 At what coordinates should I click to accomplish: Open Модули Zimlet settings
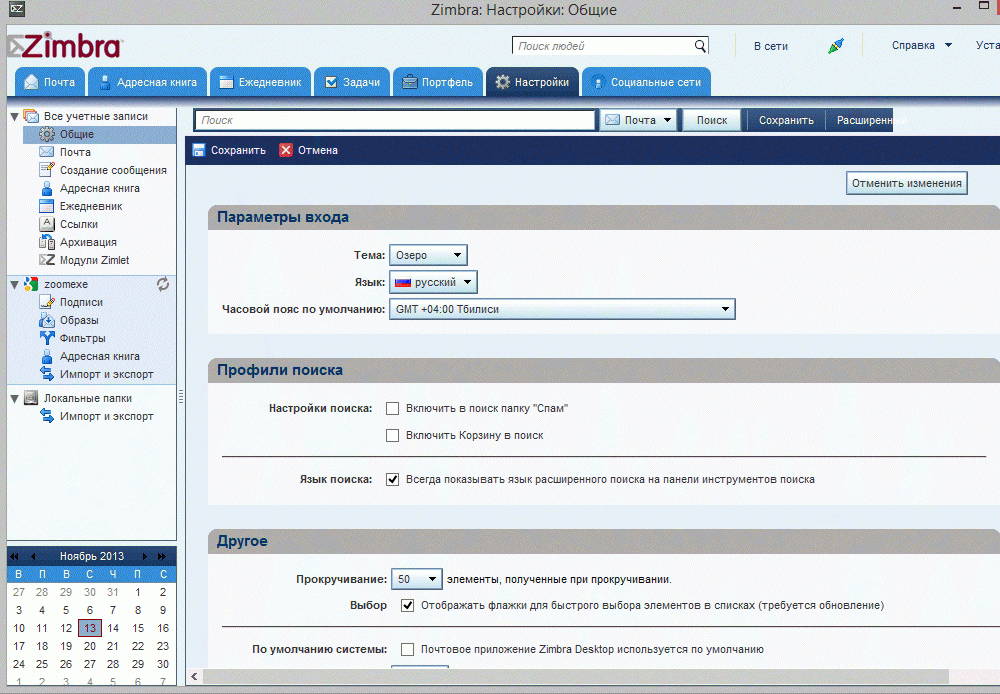(x=94, y=260)
